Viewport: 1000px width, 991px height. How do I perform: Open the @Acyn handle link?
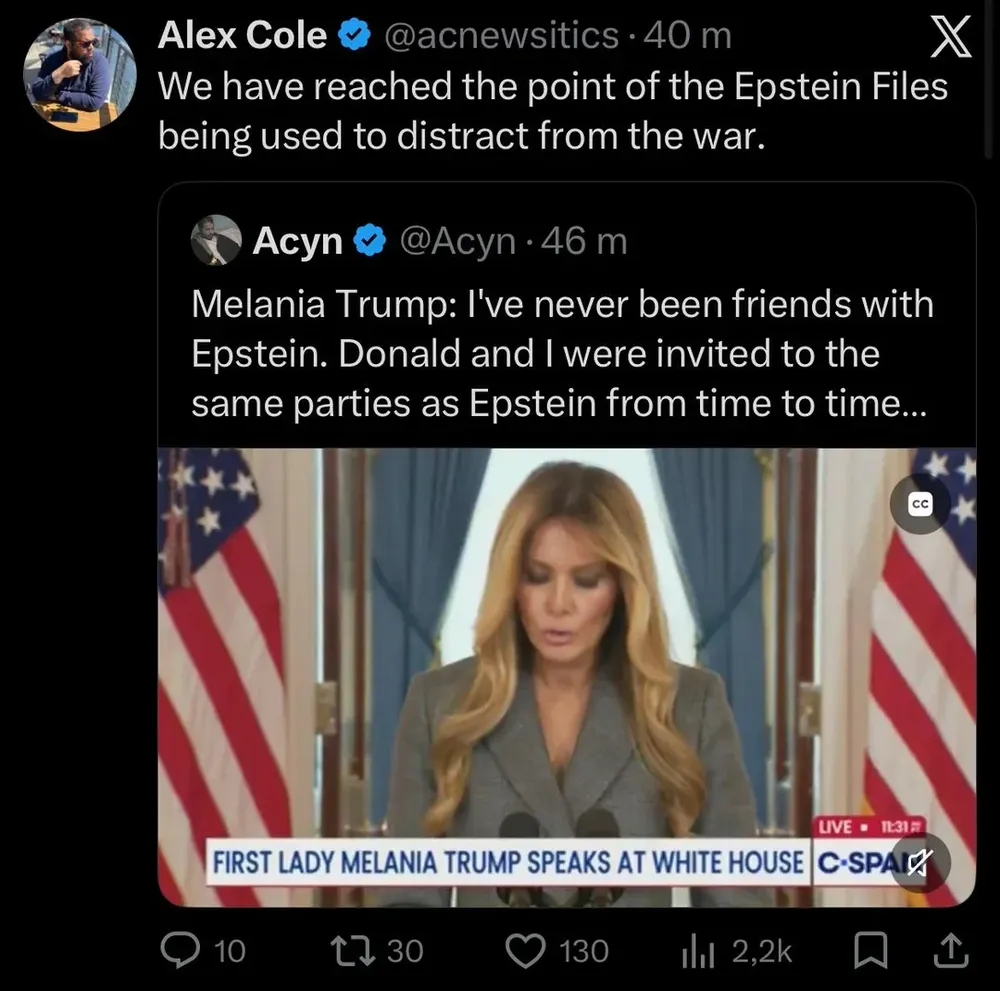coord(457,241)
